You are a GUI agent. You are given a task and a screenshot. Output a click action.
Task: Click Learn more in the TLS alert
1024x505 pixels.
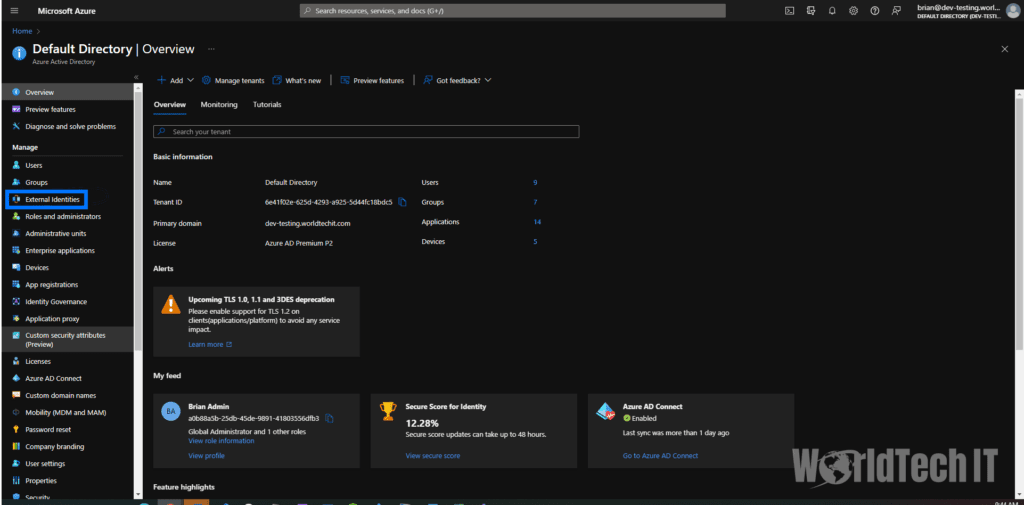(x=210, y=344)
